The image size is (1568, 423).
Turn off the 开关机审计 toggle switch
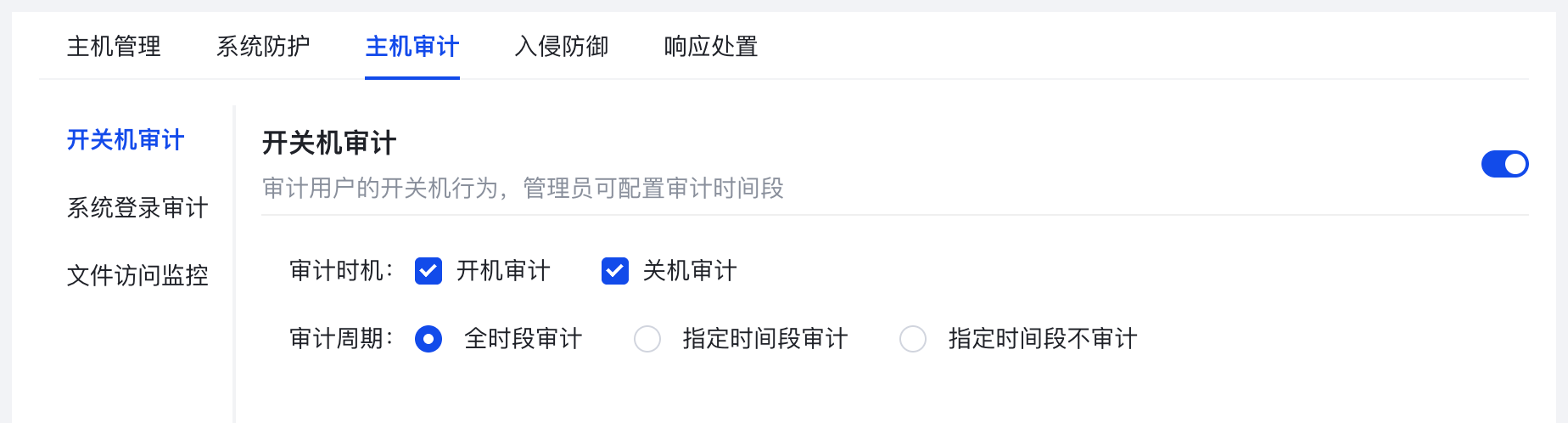1504,164
